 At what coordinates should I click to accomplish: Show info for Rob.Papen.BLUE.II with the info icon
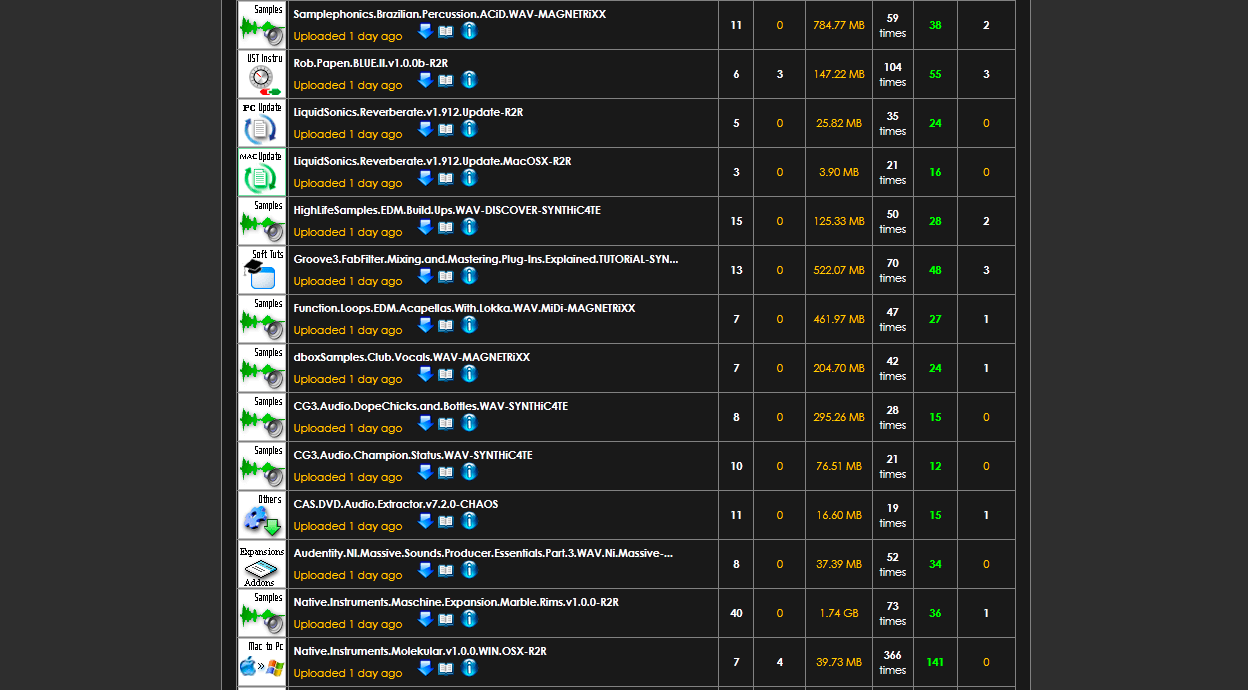(469, 80)
